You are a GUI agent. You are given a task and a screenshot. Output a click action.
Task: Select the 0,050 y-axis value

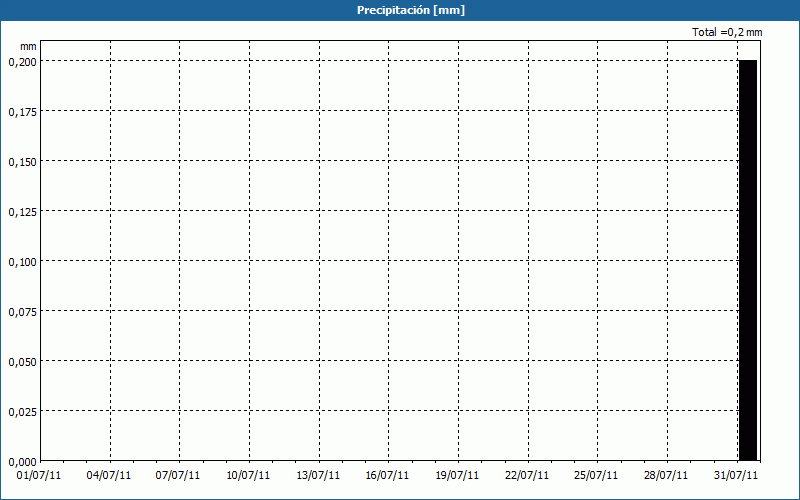(x=23, y=362)
